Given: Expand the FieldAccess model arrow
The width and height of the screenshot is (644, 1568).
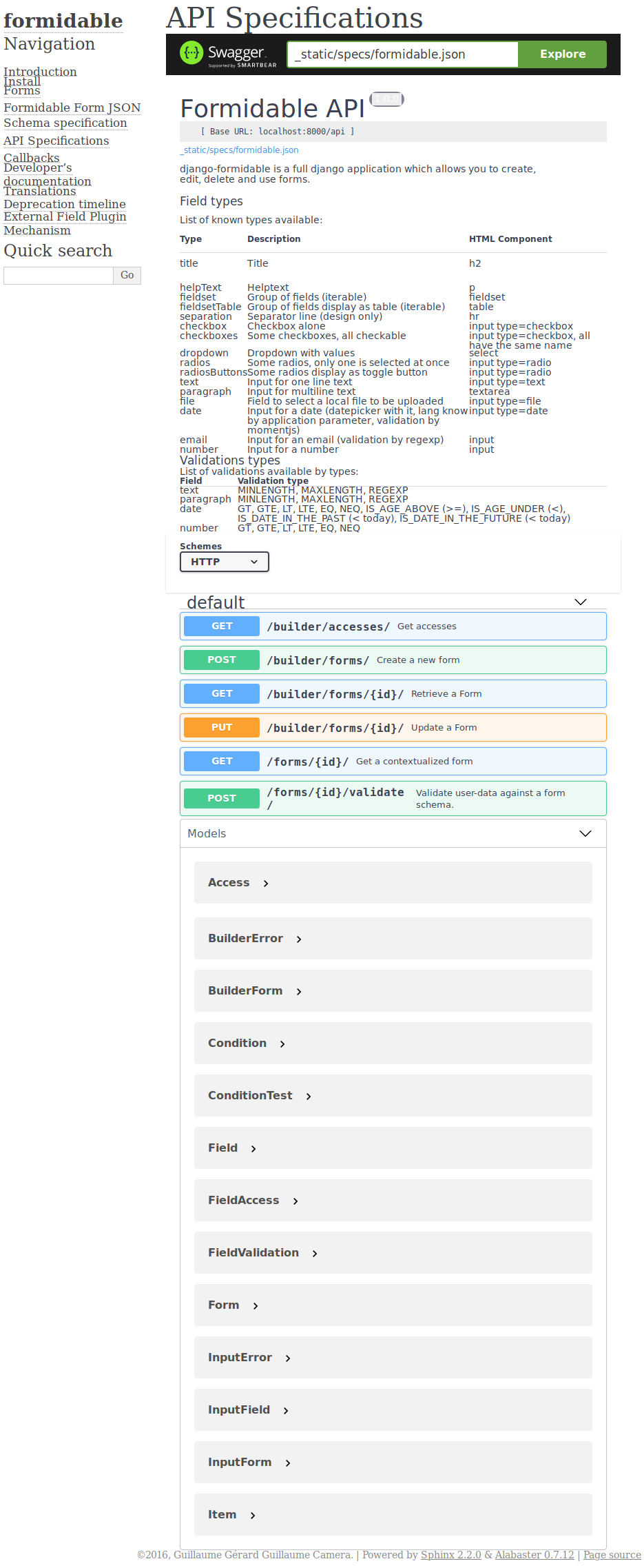Looking at the screenshot, I should 295,1201.
